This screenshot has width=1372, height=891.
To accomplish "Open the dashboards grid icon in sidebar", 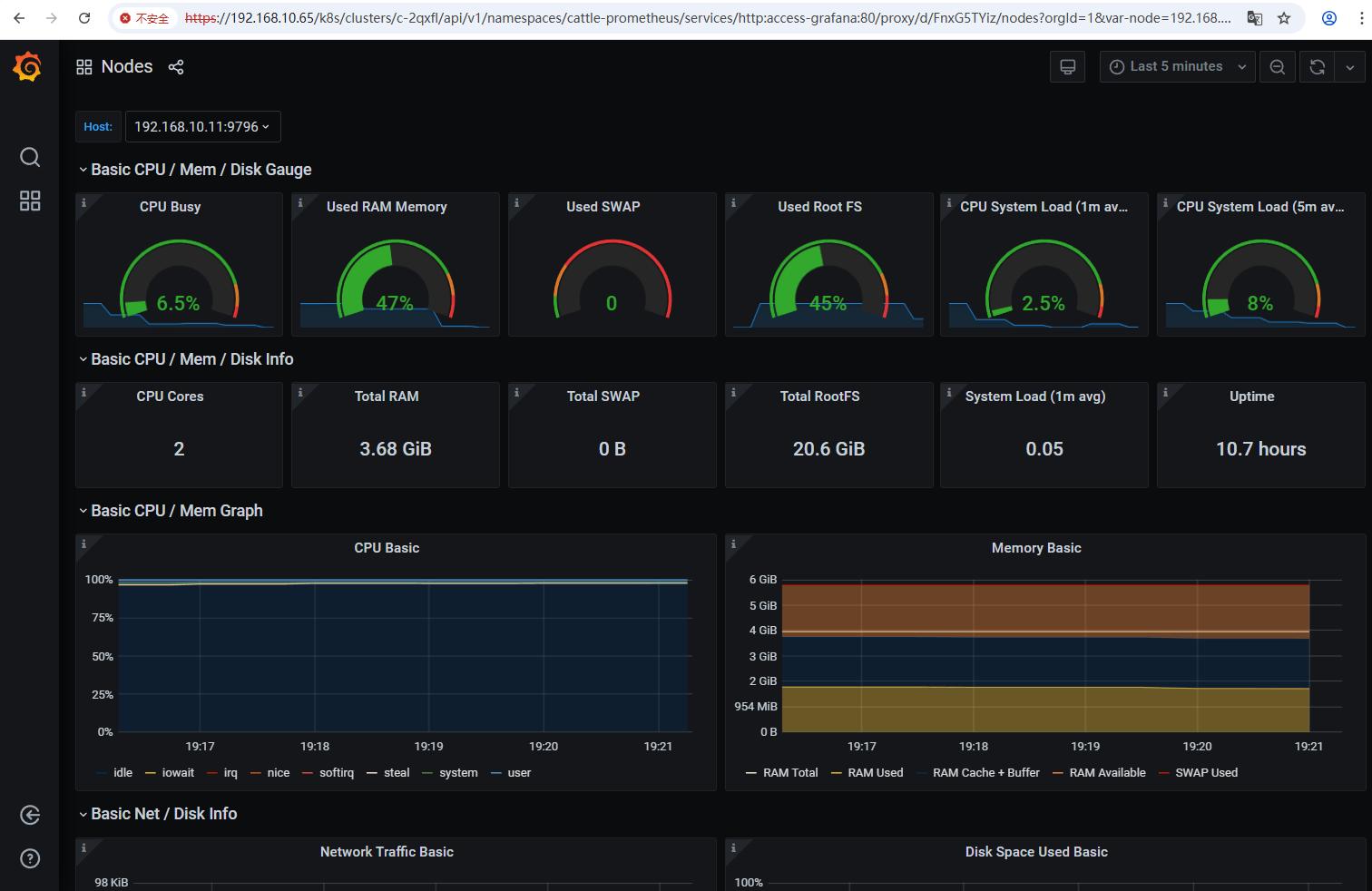I will [x=30, y=201].
